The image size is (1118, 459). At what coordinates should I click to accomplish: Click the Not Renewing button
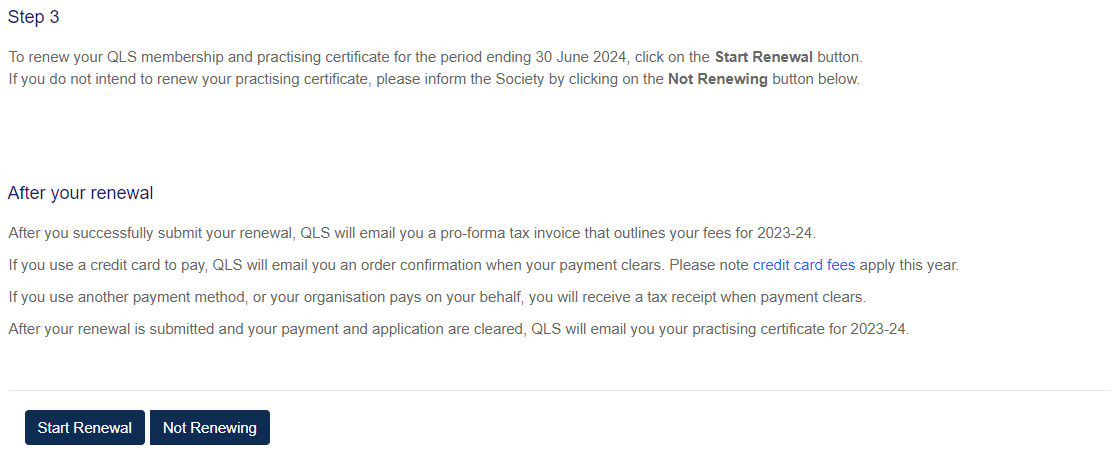click(x=210, y=428)
